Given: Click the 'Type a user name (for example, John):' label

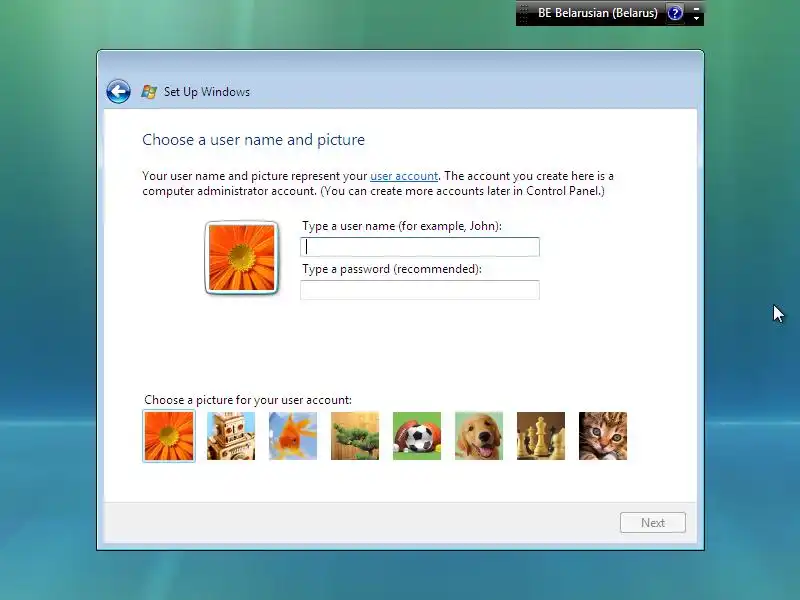Looking at the screenshot, I should (402, 226).
